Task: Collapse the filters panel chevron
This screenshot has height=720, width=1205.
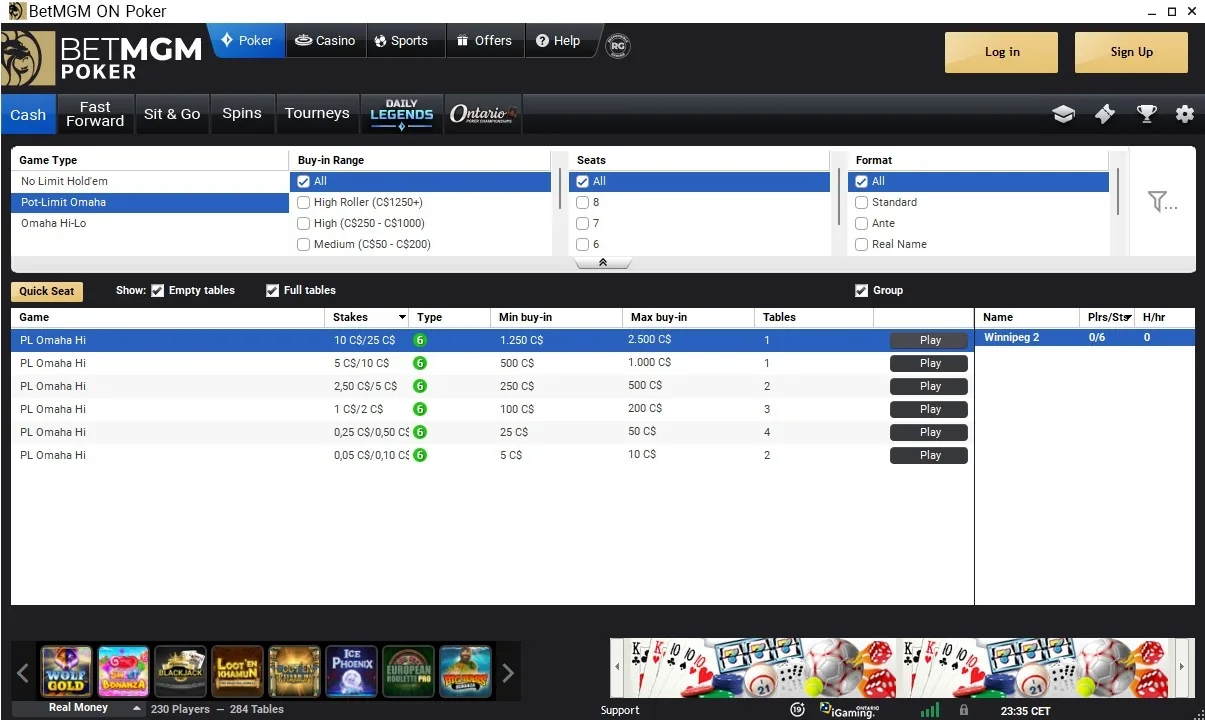Action: point(601,261)
